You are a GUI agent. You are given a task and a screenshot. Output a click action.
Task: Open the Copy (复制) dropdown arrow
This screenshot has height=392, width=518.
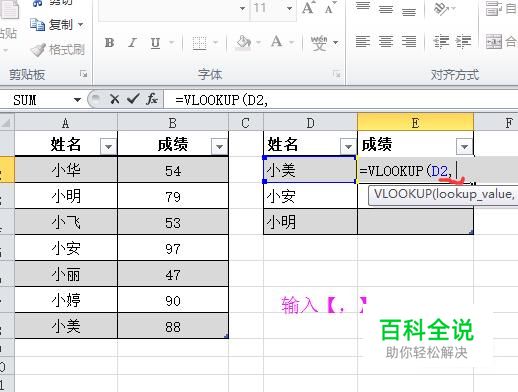tap(80, 24)
